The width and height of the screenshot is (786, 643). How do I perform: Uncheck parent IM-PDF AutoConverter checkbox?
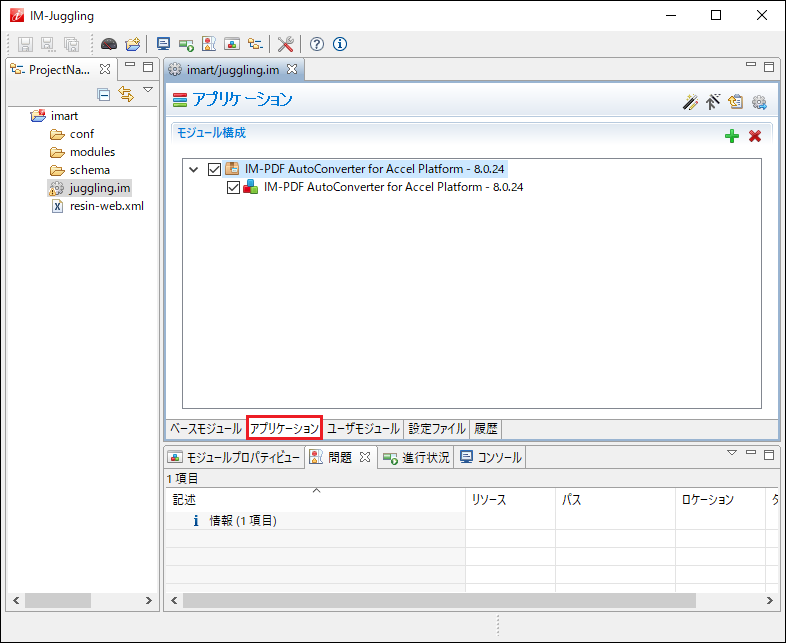[x=214, y=169]
